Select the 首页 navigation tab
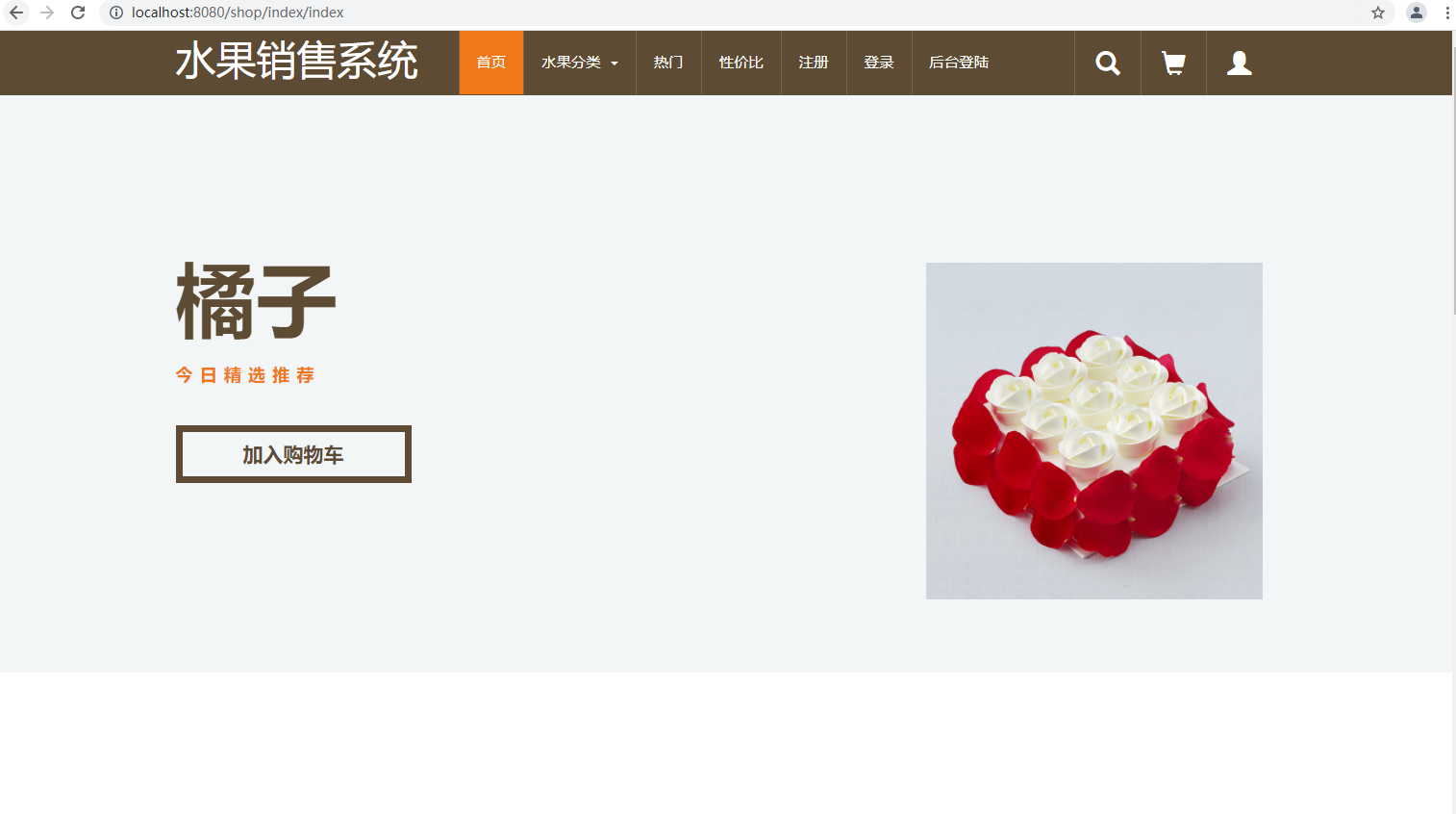This screenshot has width=1456, height=814. tap(491, 63)
